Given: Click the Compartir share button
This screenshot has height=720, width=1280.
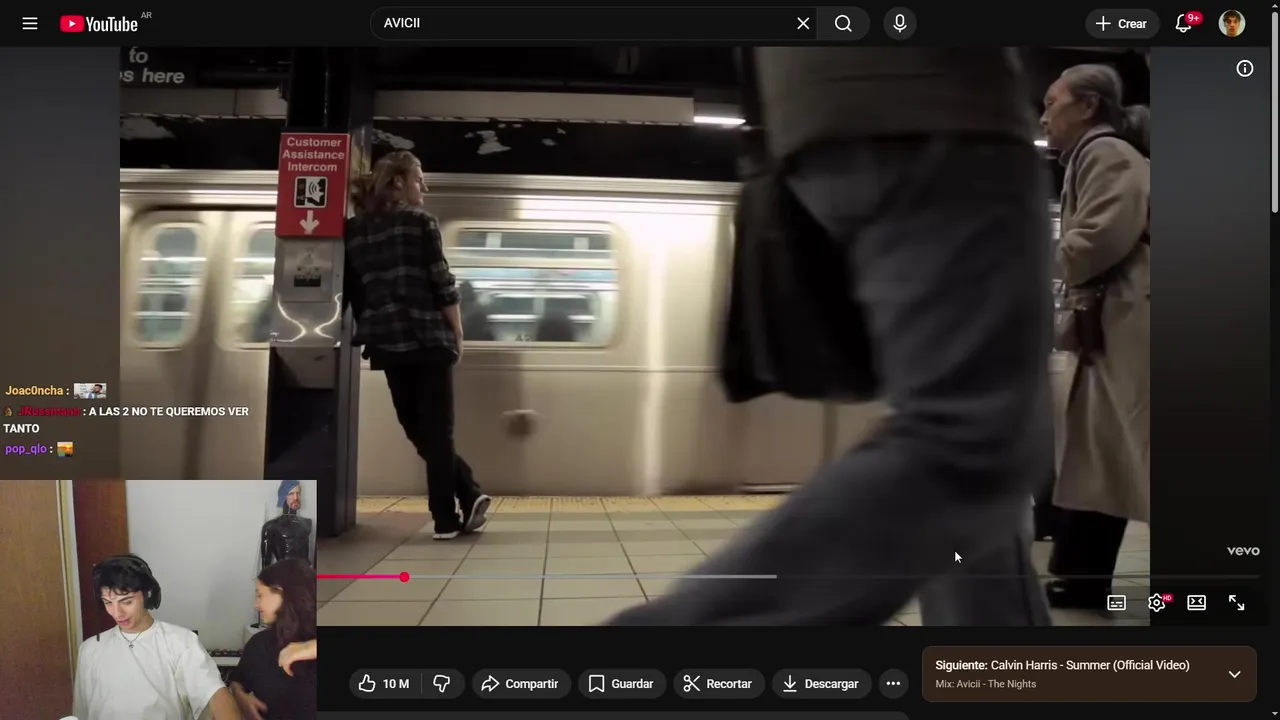Looking at the screenshot, I should pos(520,683).
